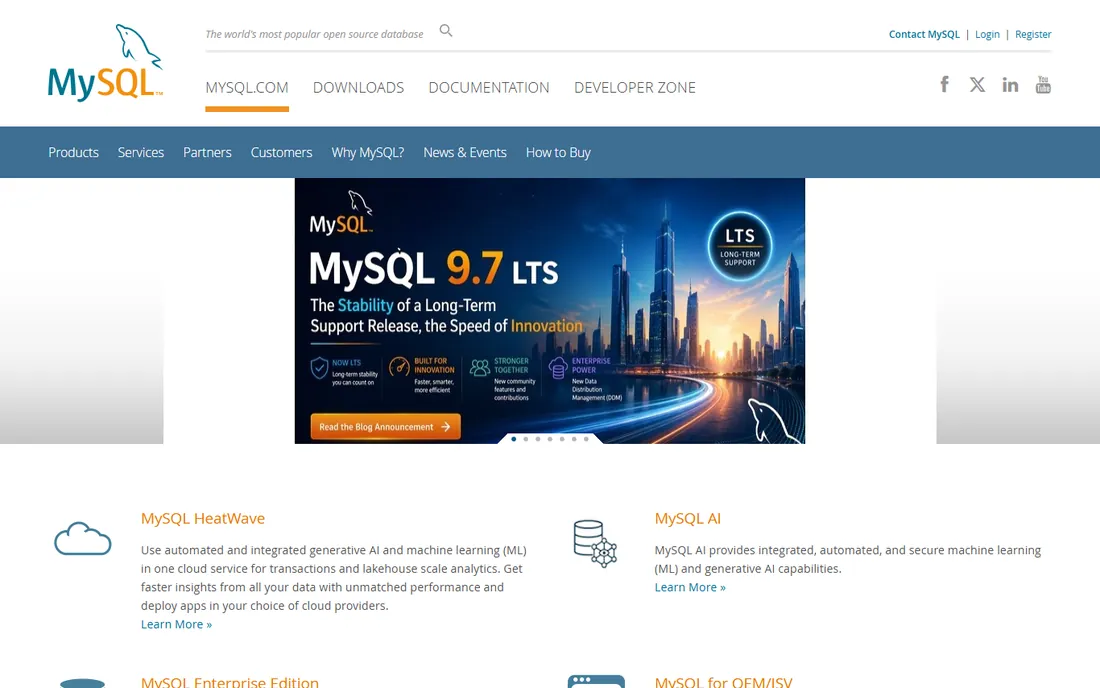
Task: Select the second carousel dot indicator
Action: pyautogui.click(x=525, y=439)
